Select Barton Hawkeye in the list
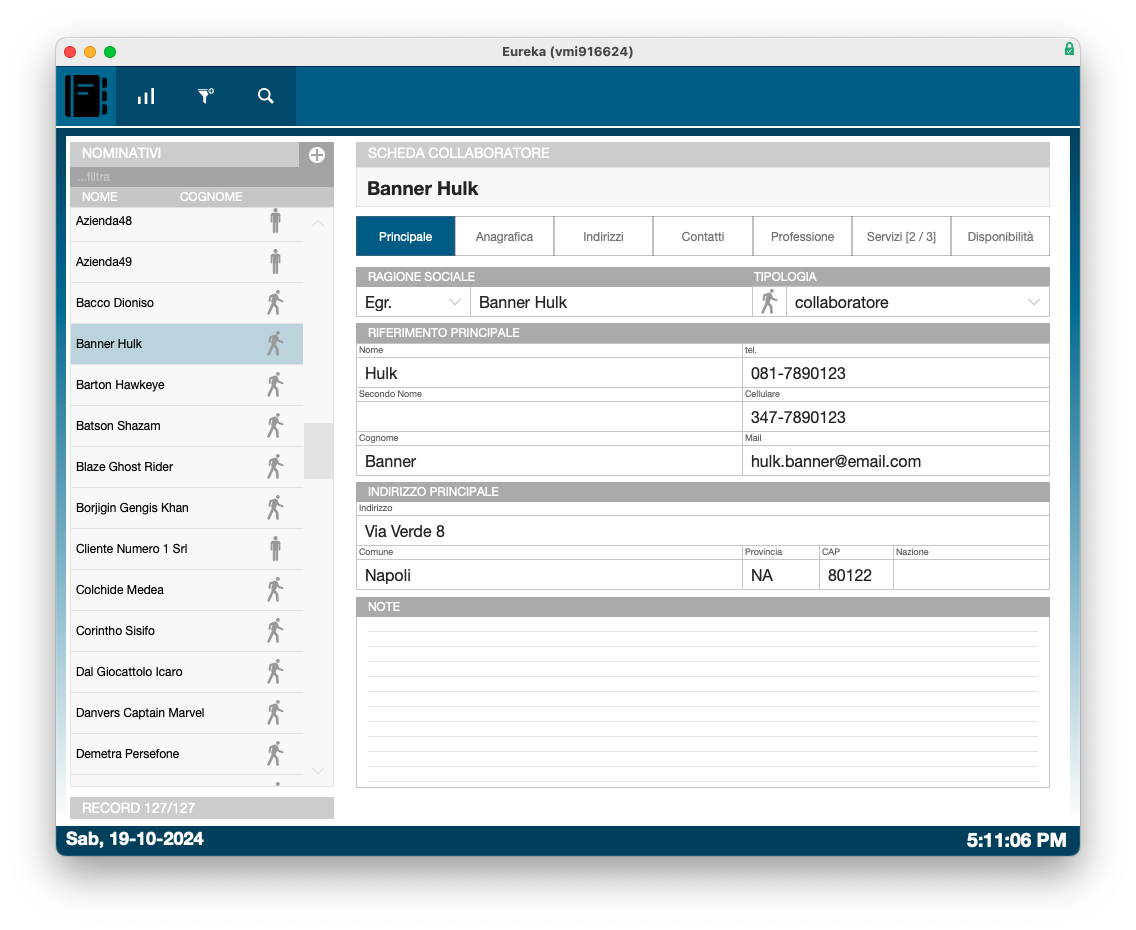 (x=186, y=385)
